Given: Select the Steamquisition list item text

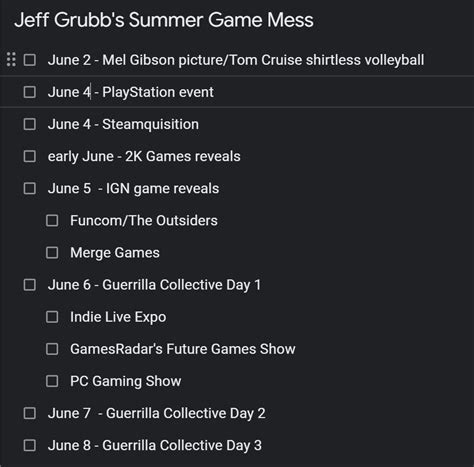Looking at the screenshot, I should pyautogui.click(x=123, y=124).
